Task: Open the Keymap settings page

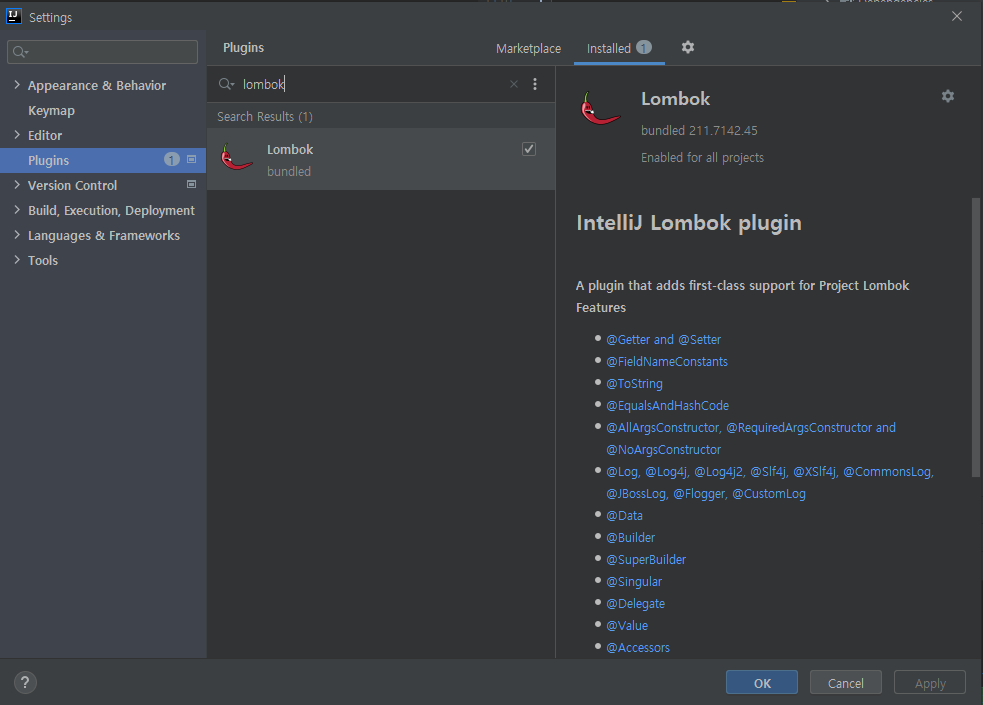Action: 51,110
